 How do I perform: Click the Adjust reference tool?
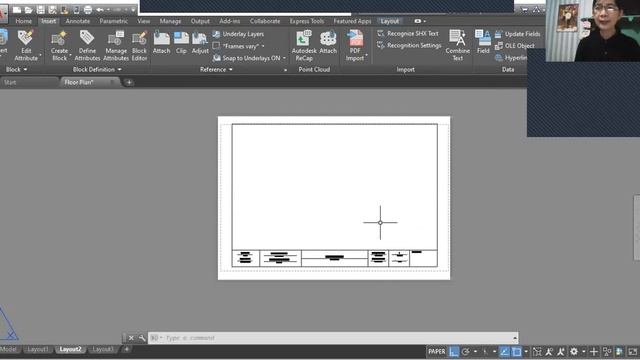pos(200,42)
